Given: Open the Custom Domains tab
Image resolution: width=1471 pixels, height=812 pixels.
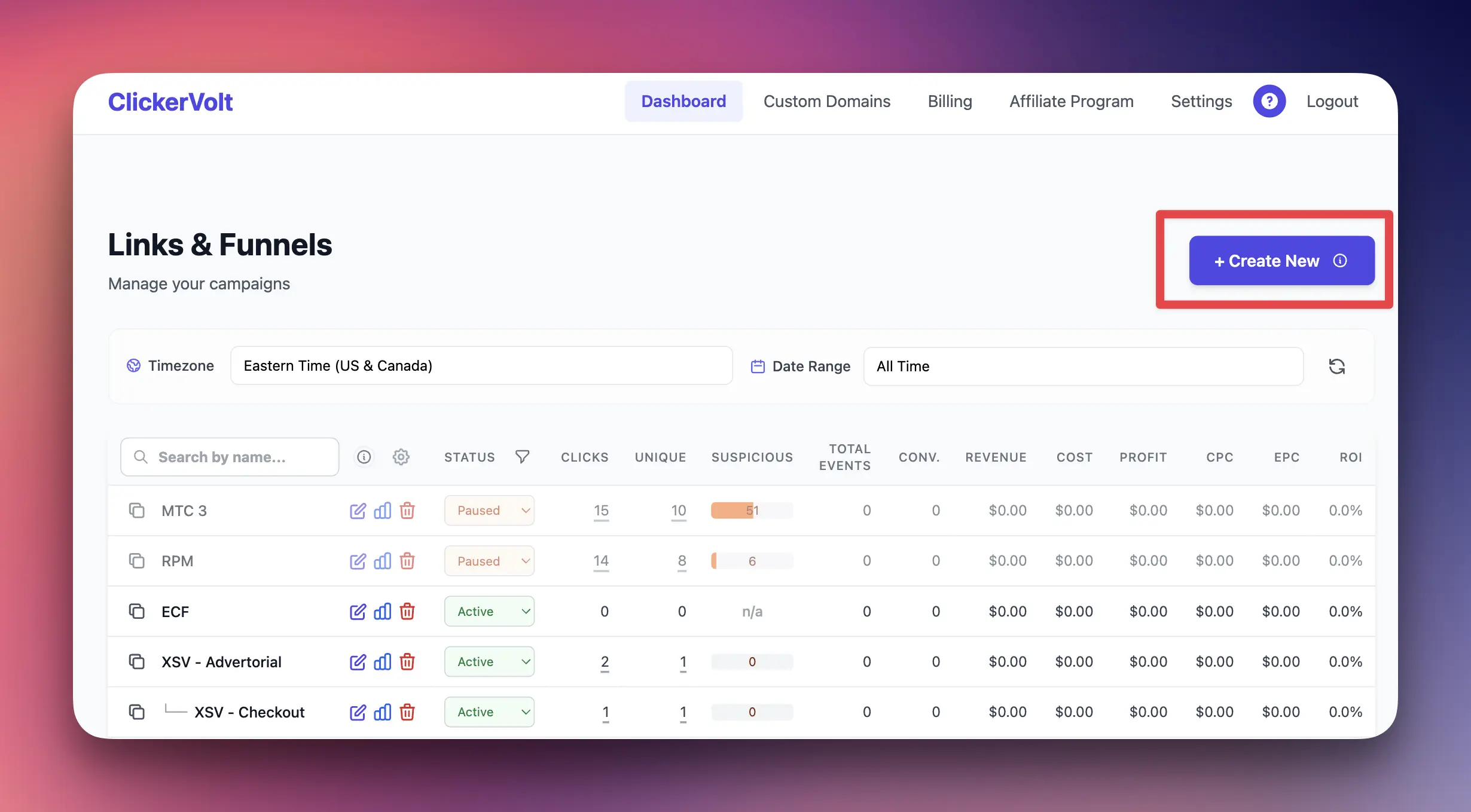Looking at the screenshot, I should click(826, 102).
